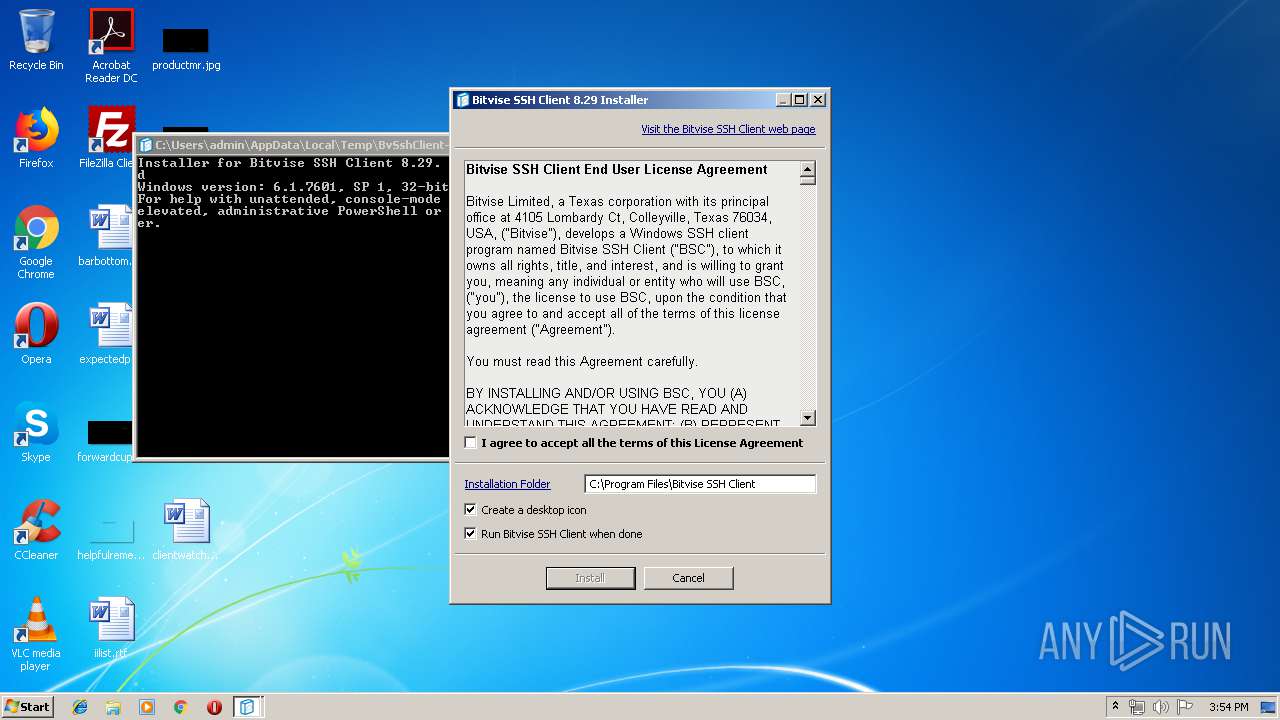Click the license agreement heading text
Viewport: 1280px width, 720px height.
617,170
